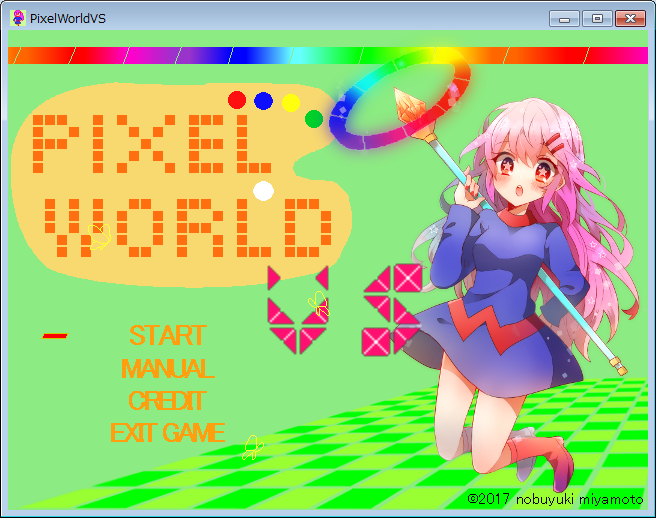Click the yellow butterfly over the WORLD text
657x518 pixels.
(x=99, y=237)
